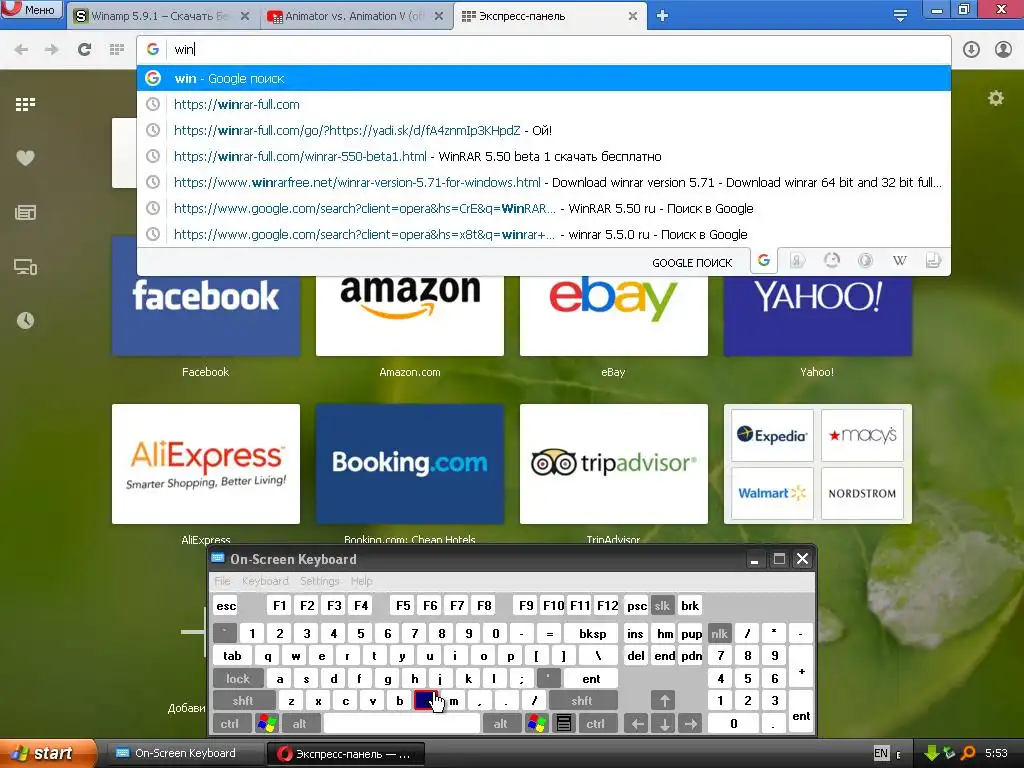This screenshot has width=1024, height=768.
Task: Toggle the lock key on keyboard
Action: coord(238,679)
